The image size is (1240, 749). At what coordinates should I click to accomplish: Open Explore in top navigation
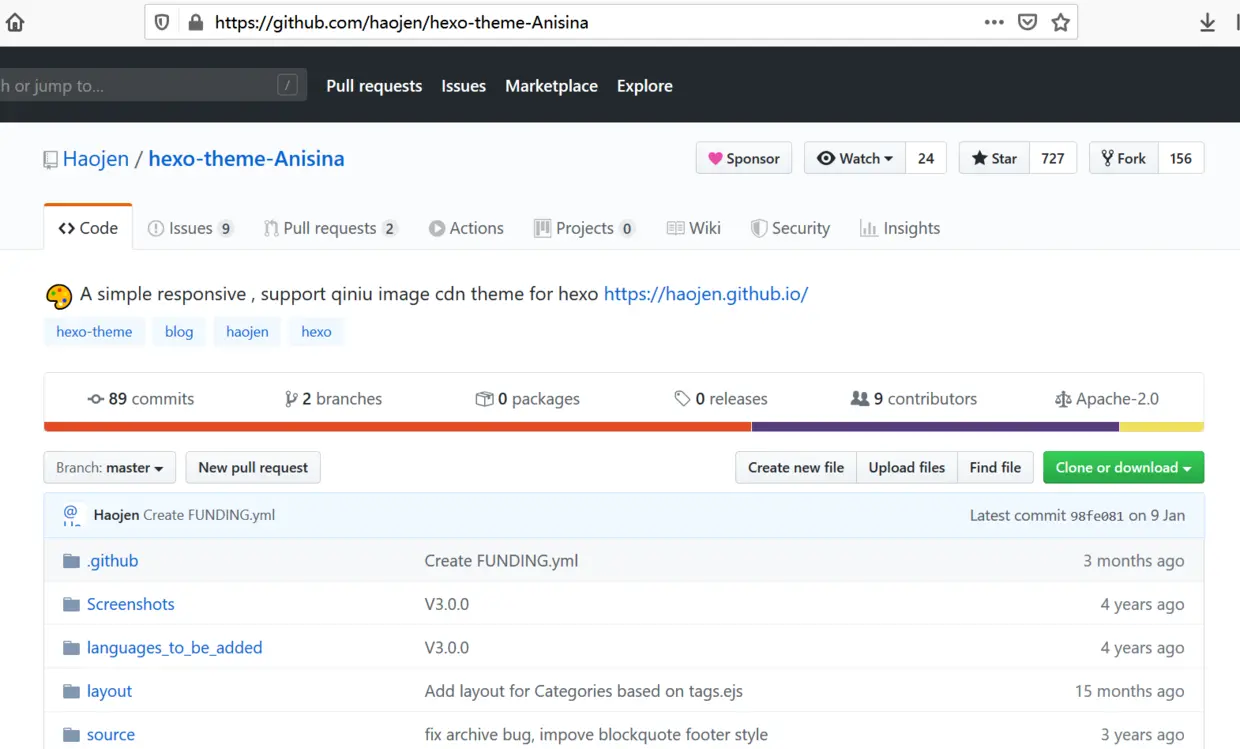pyautogui.click(x=645, y=86)
